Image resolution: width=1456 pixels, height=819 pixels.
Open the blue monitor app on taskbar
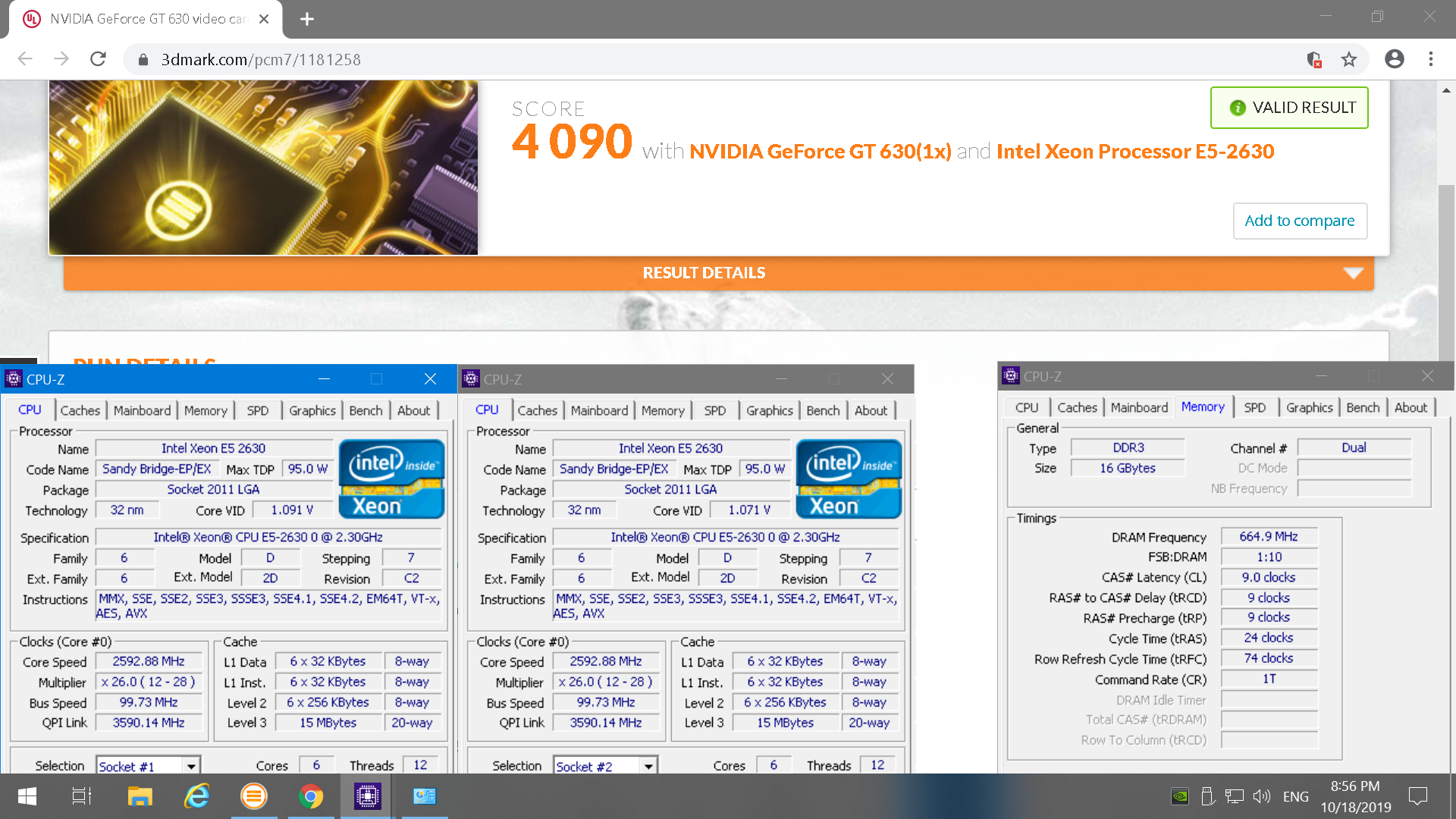(425, 796)
